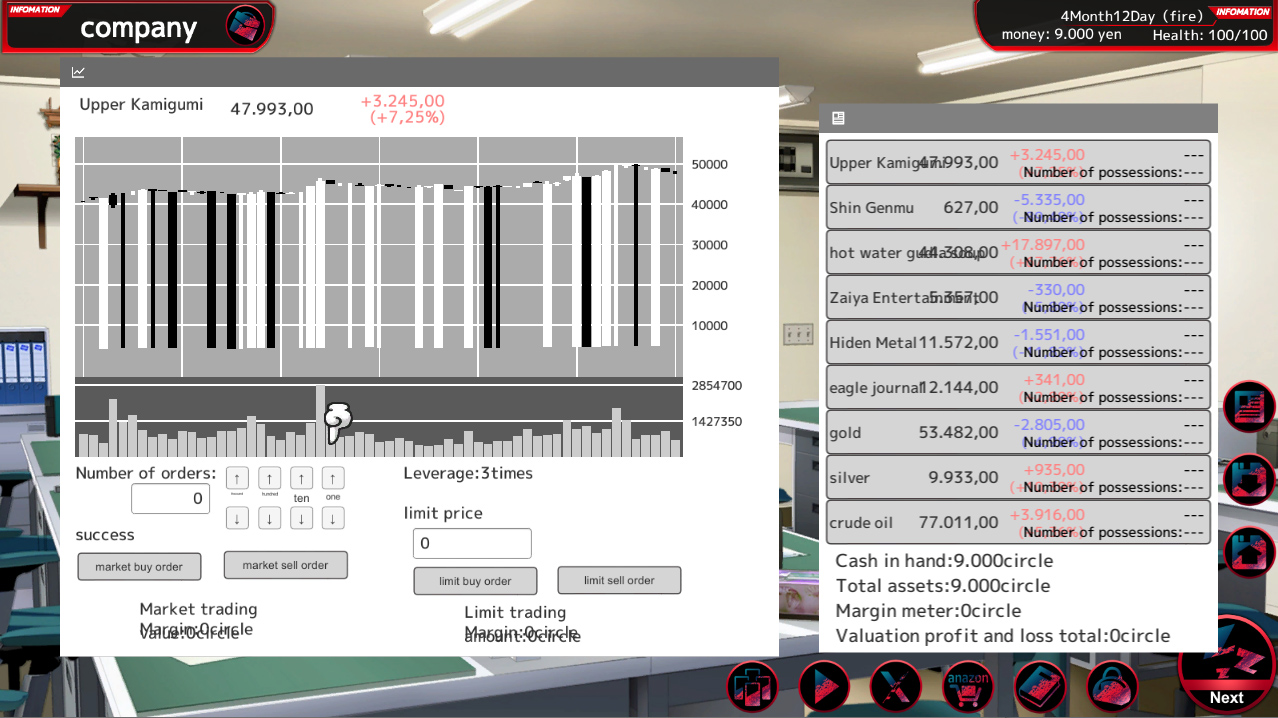1278x718 pixels.
Task: Click the up arrow above 'one'
Action: (x=333, y=478)
